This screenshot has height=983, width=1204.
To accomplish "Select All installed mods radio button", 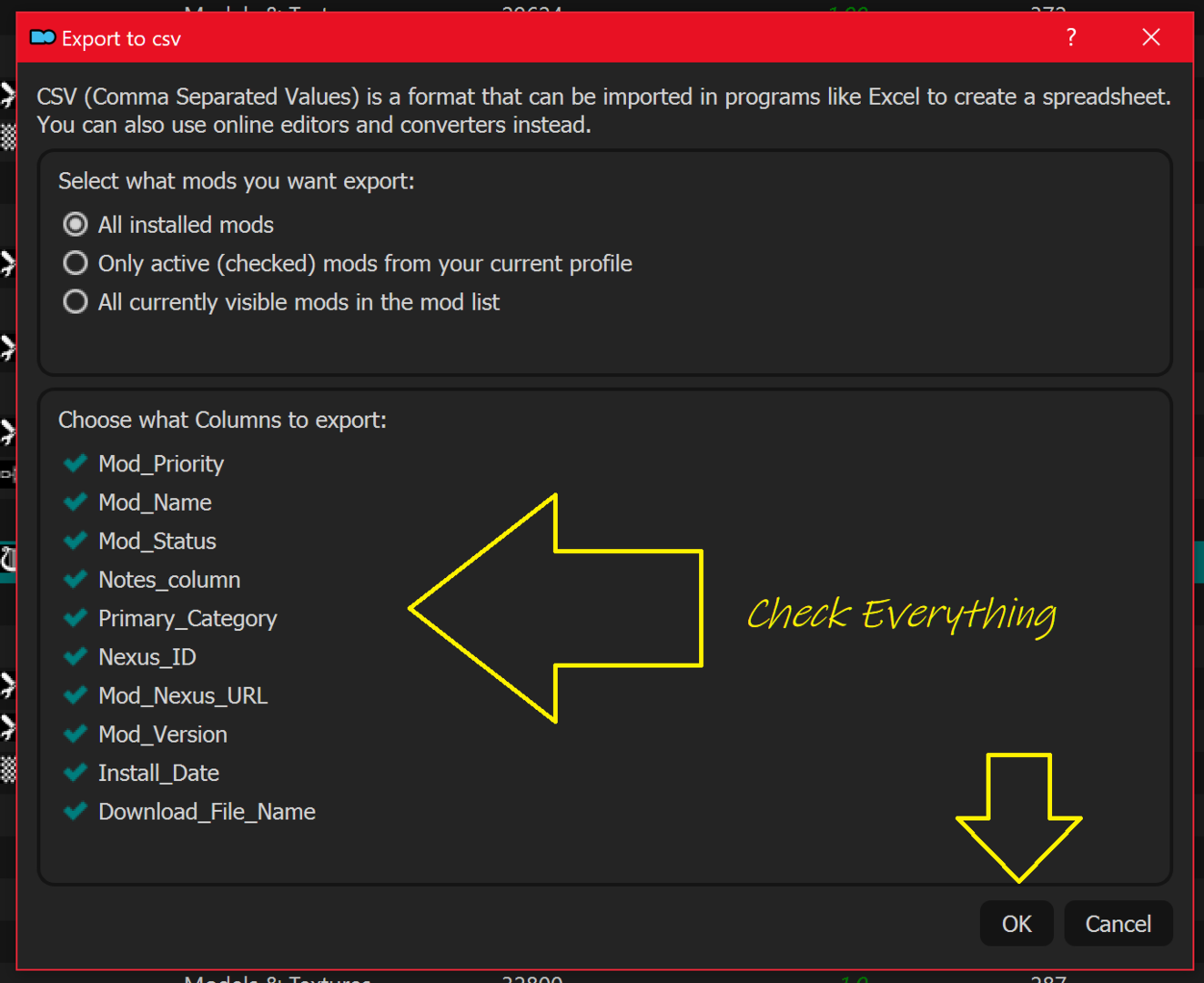I will [76, 224].
